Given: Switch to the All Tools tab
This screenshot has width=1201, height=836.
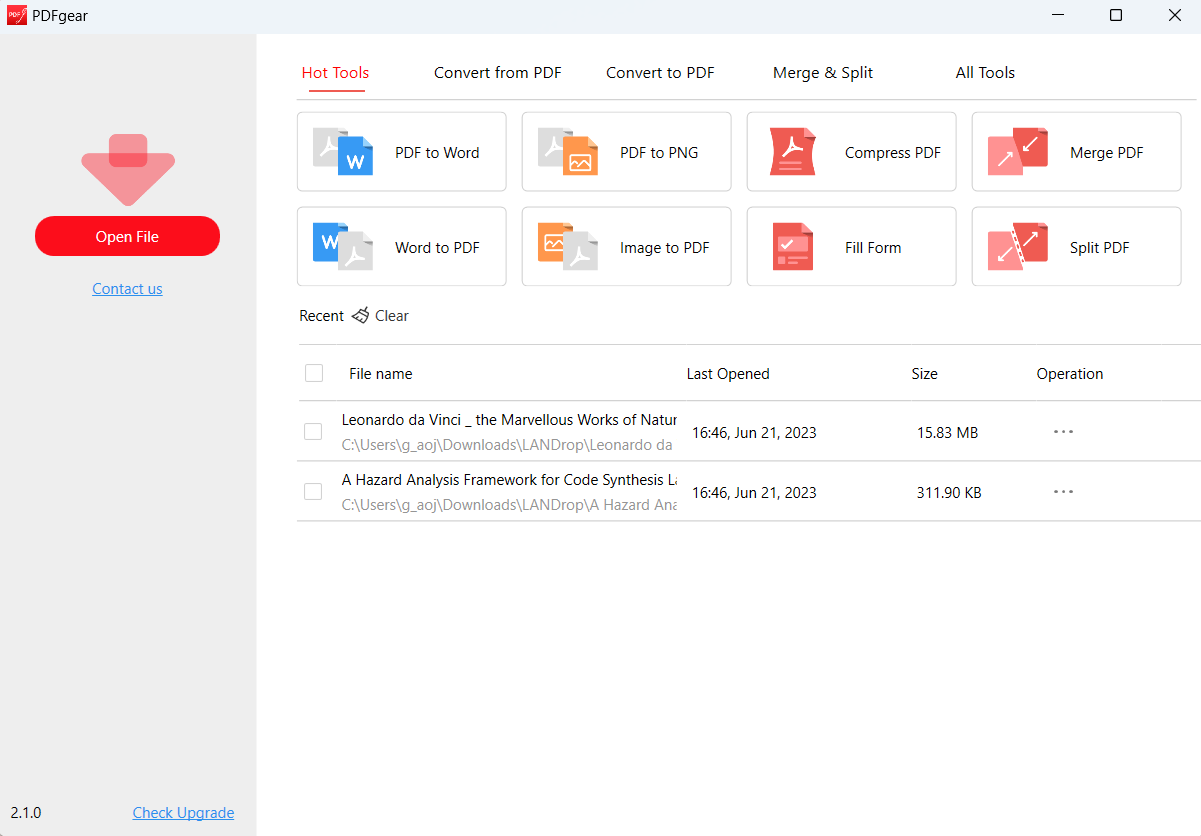Looking at the screenshot, I should pos(985,72).
